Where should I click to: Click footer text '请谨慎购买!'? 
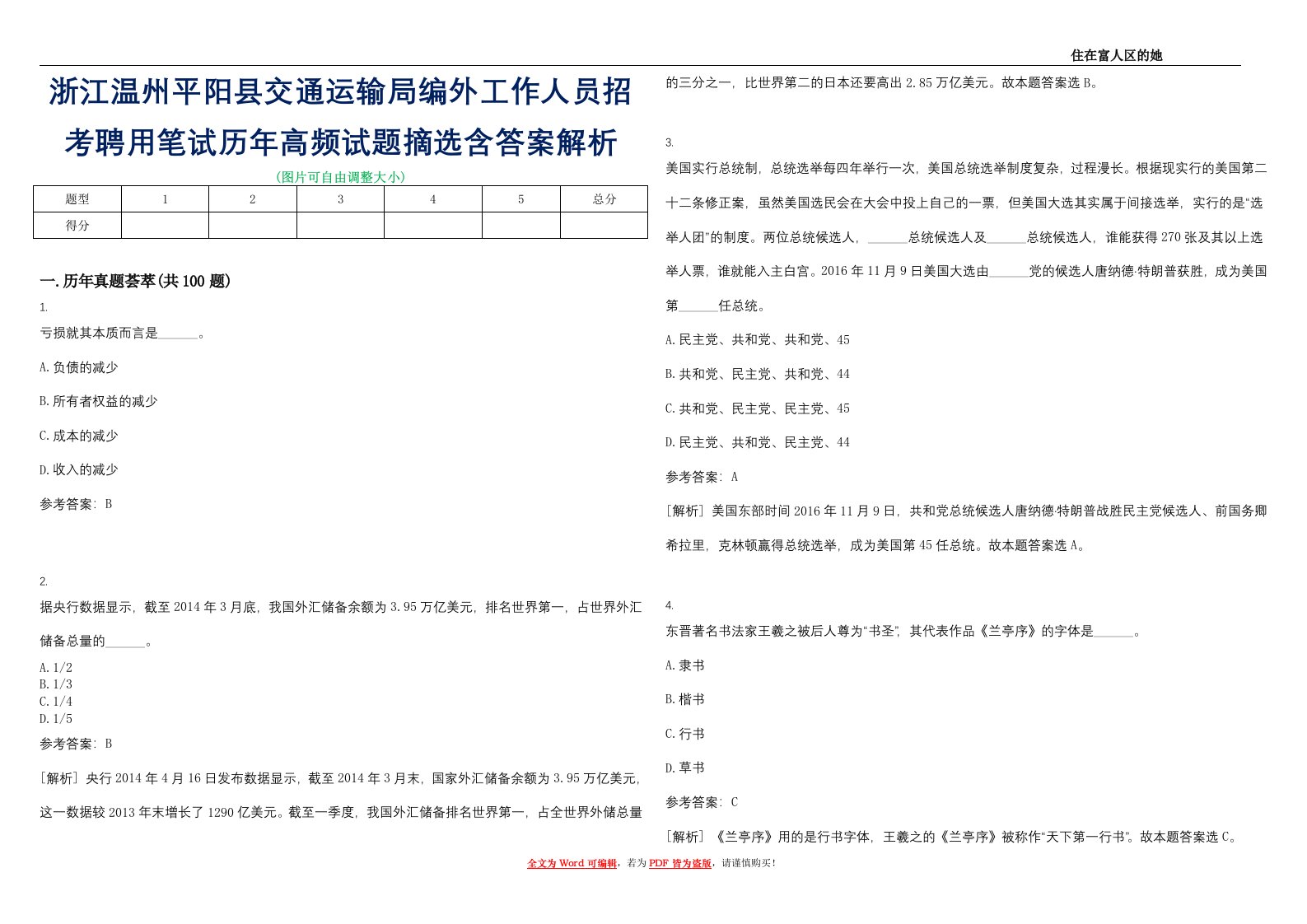pos(749,863)
